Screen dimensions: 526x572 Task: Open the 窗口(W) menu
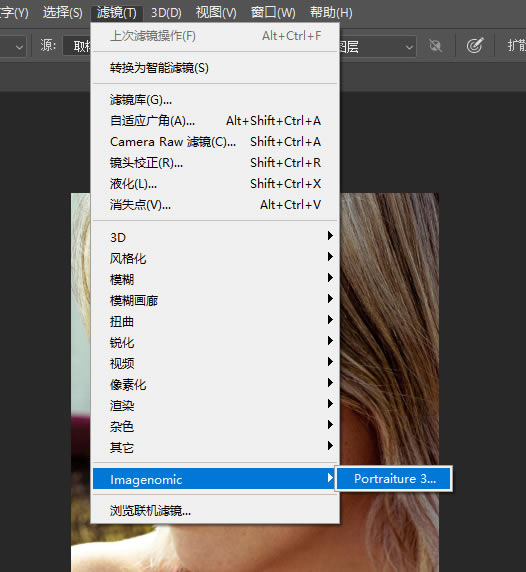(x=273, y=13)
